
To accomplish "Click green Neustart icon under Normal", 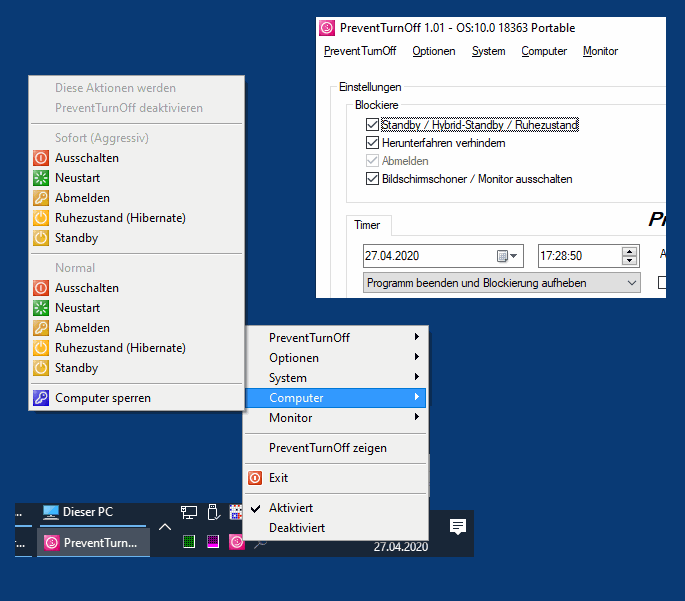I will tap(41, 308).
